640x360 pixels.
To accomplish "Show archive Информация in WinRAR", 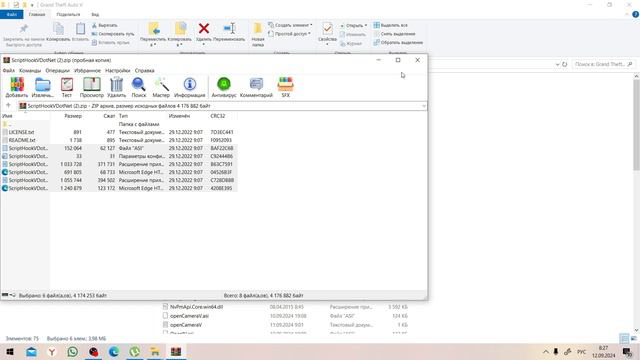I will 189,87.
